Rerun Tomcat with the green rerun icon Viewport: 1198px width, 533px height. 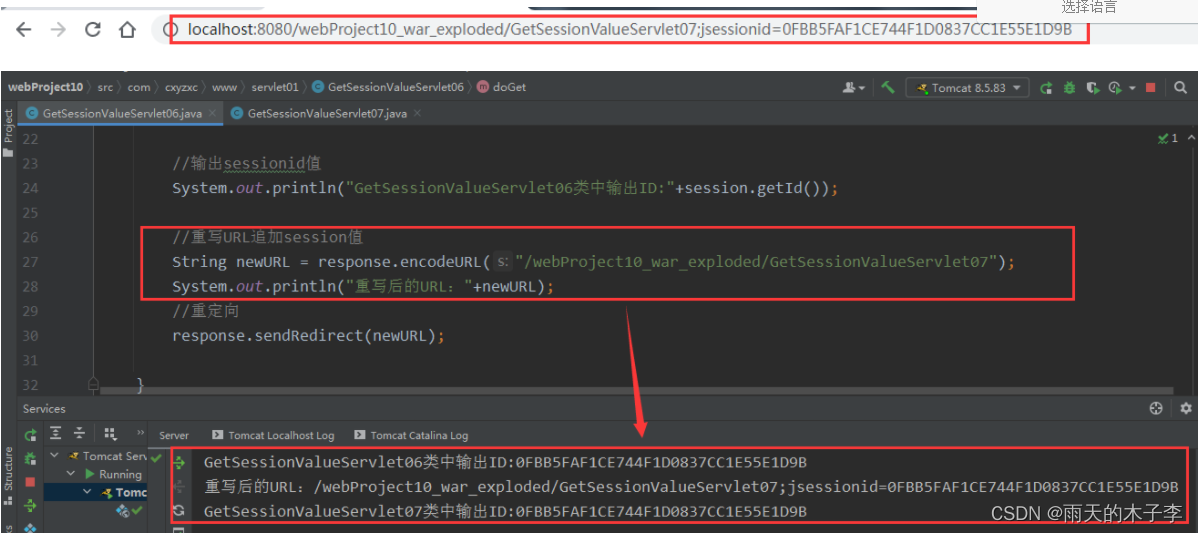1047,88
